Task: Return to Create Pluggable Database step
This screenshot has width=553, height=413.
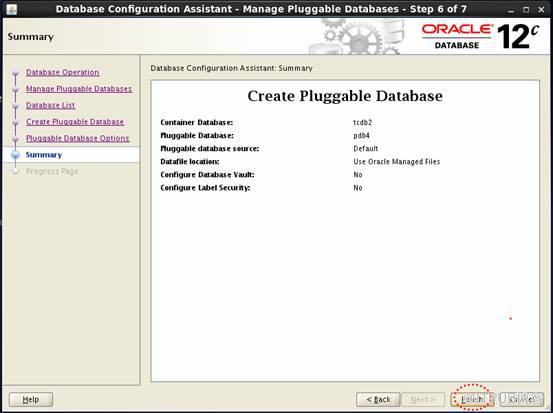Action: tap(75, 122)
